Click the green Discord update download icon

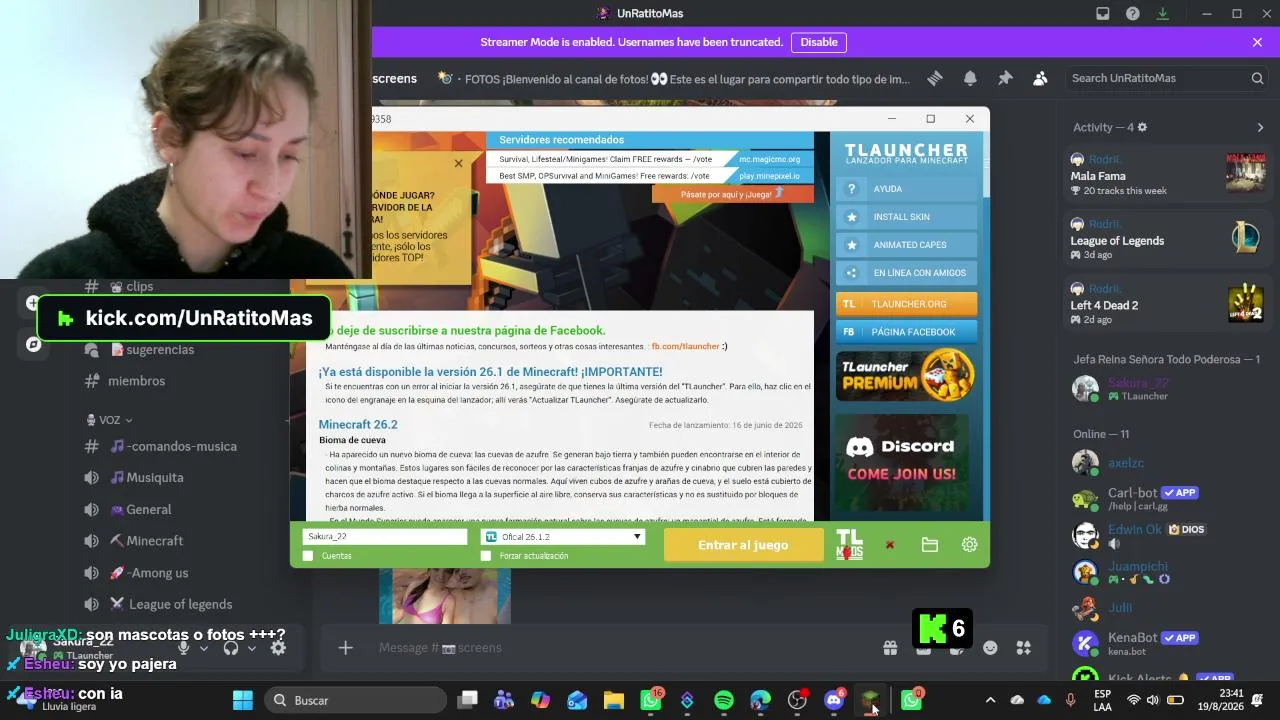pyautogui.click(x=1163, y=14)
